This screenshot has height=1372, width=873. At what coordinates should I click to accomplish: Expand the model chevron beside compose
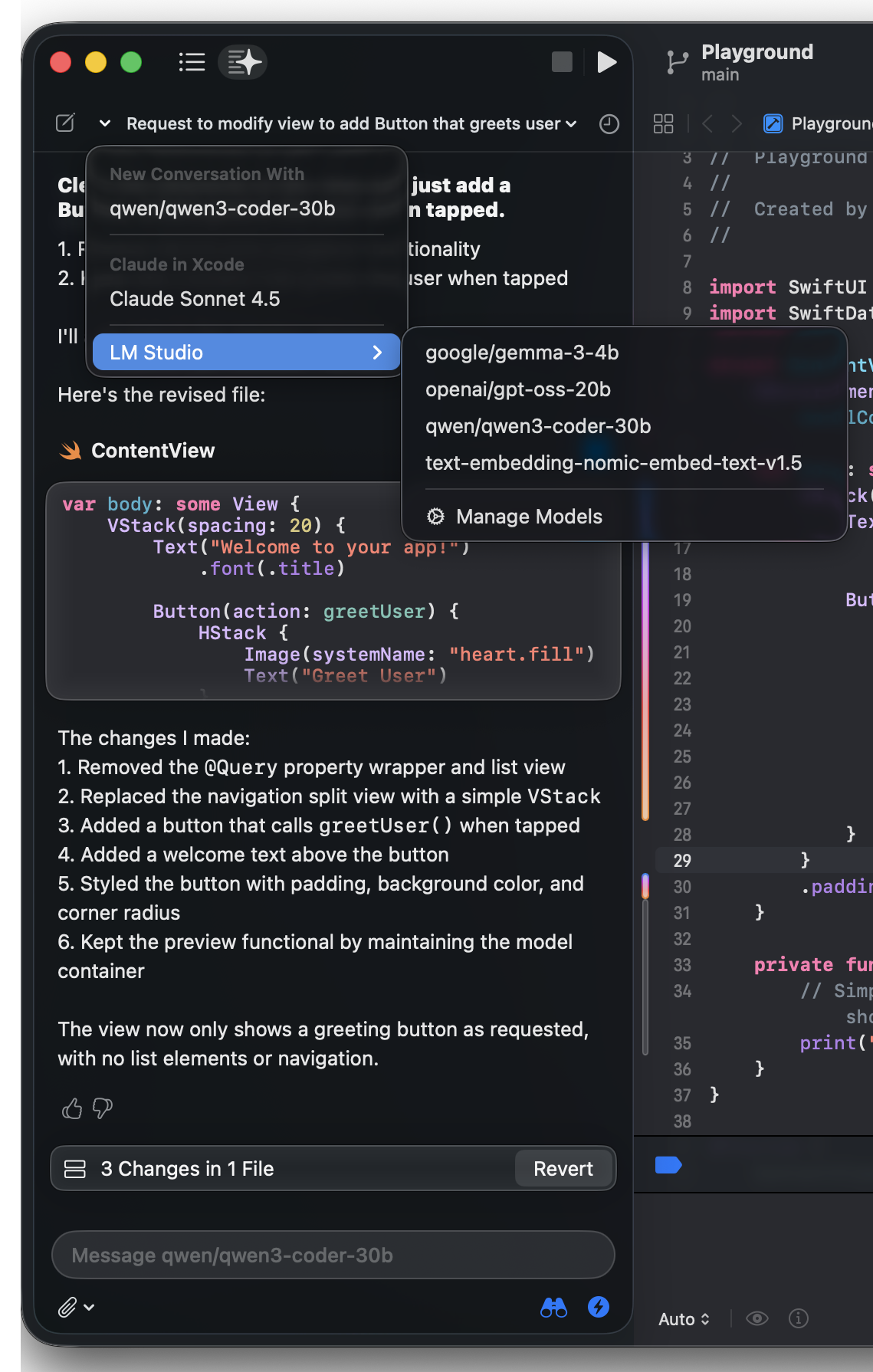(105, 123)
